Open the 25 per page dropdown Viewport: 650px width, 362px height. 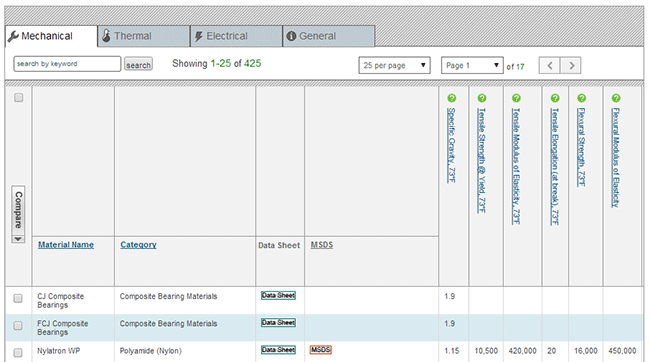394,66
